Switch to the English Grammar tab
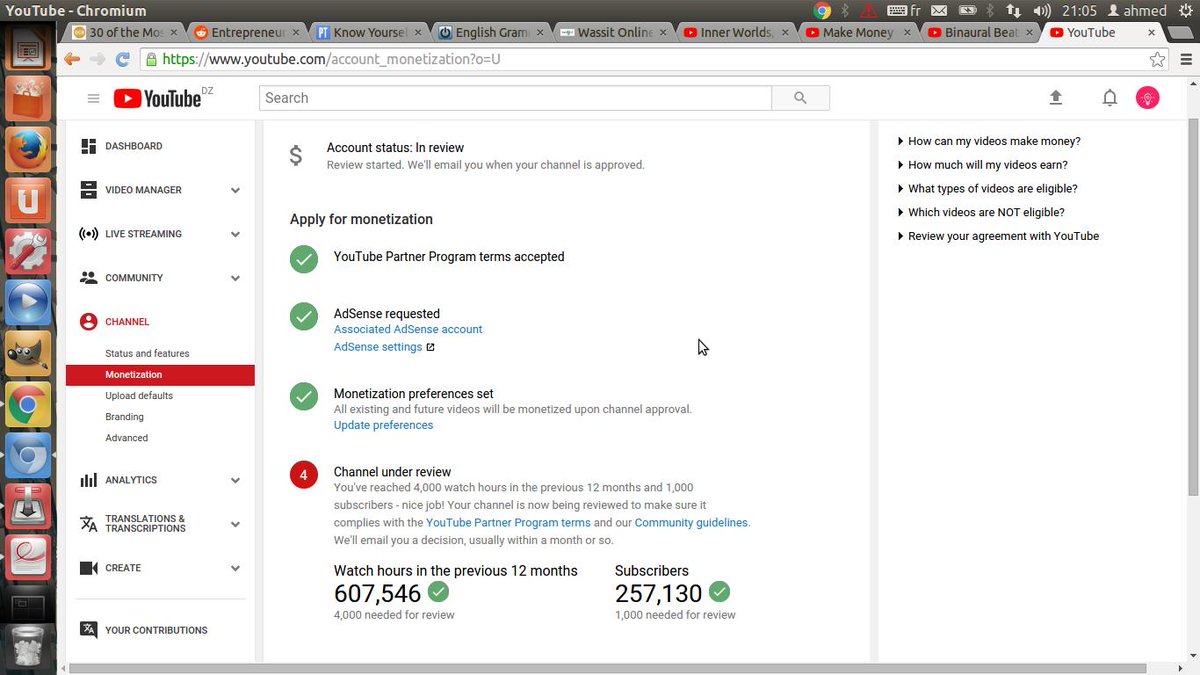This screenshot has height=675, width=1200. pyautogui.click(x=492, y=32)
